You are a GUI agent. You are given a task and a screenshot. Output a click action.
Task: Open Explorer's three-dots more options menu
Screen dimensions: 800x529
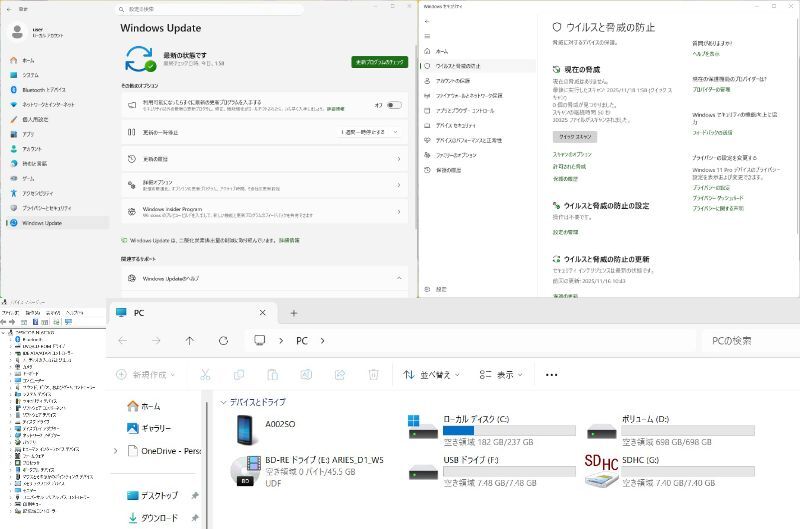[x=551, y=375]
